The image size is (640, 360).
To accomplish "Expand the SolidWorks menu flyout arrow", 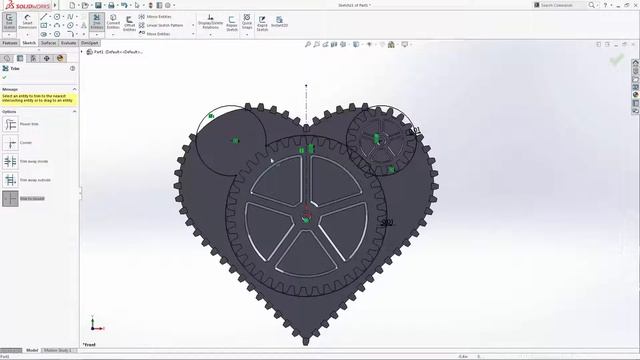I will [56, 5].
